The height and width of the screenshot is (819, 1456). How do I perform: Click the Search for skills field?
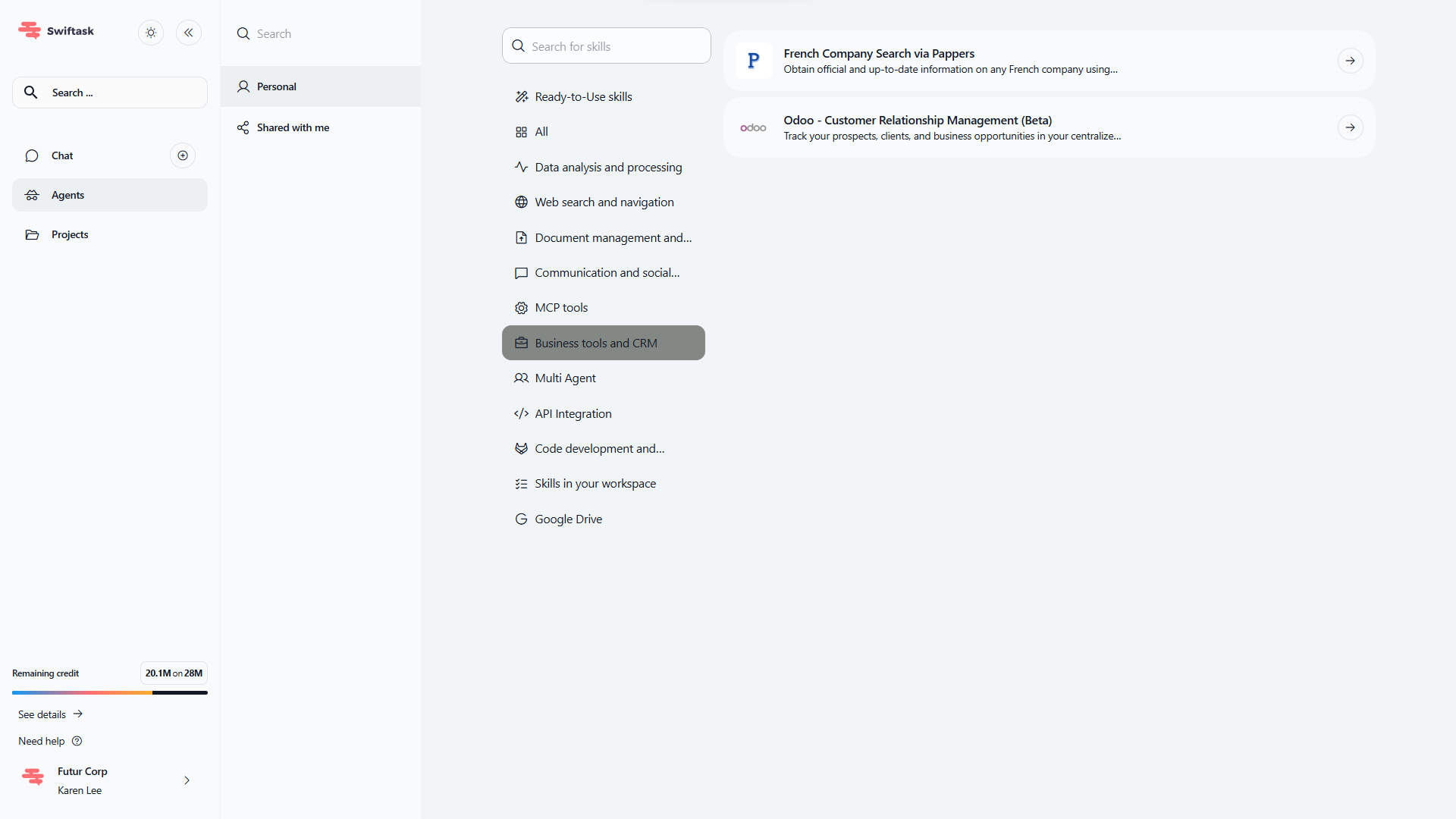point(607,46)
